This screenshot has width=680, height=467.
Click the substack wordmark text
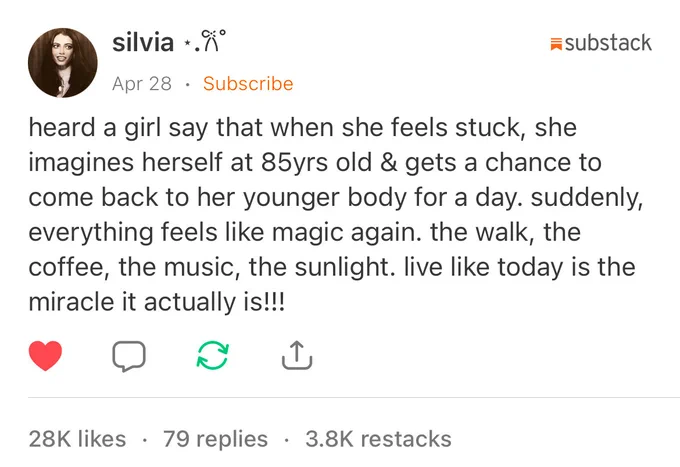click(x=608, y=43)
